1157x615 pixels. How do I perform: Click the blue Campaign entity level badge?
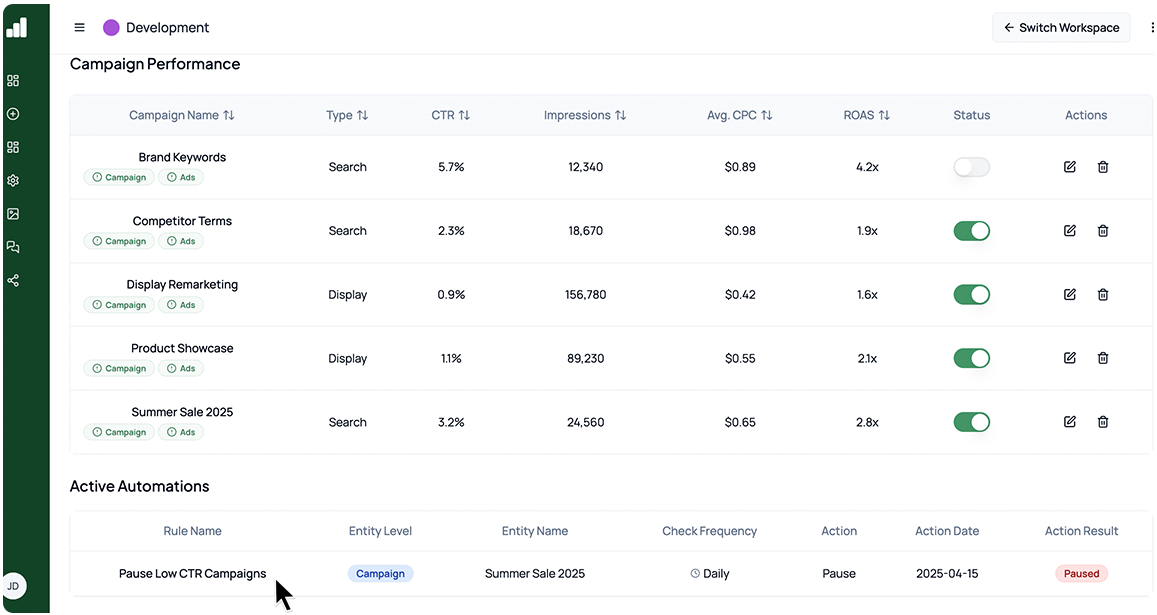(x=380, y=574)
